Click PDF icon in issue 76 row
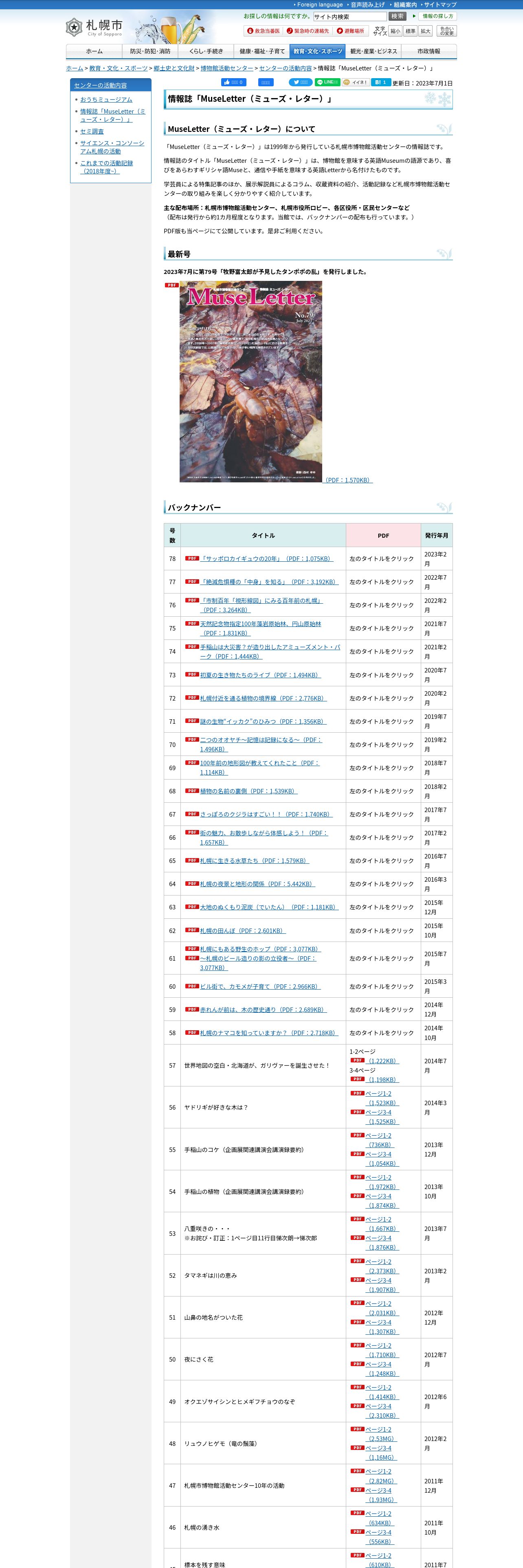The width and height of the screenshot is (523, 1568). [192, 600]
